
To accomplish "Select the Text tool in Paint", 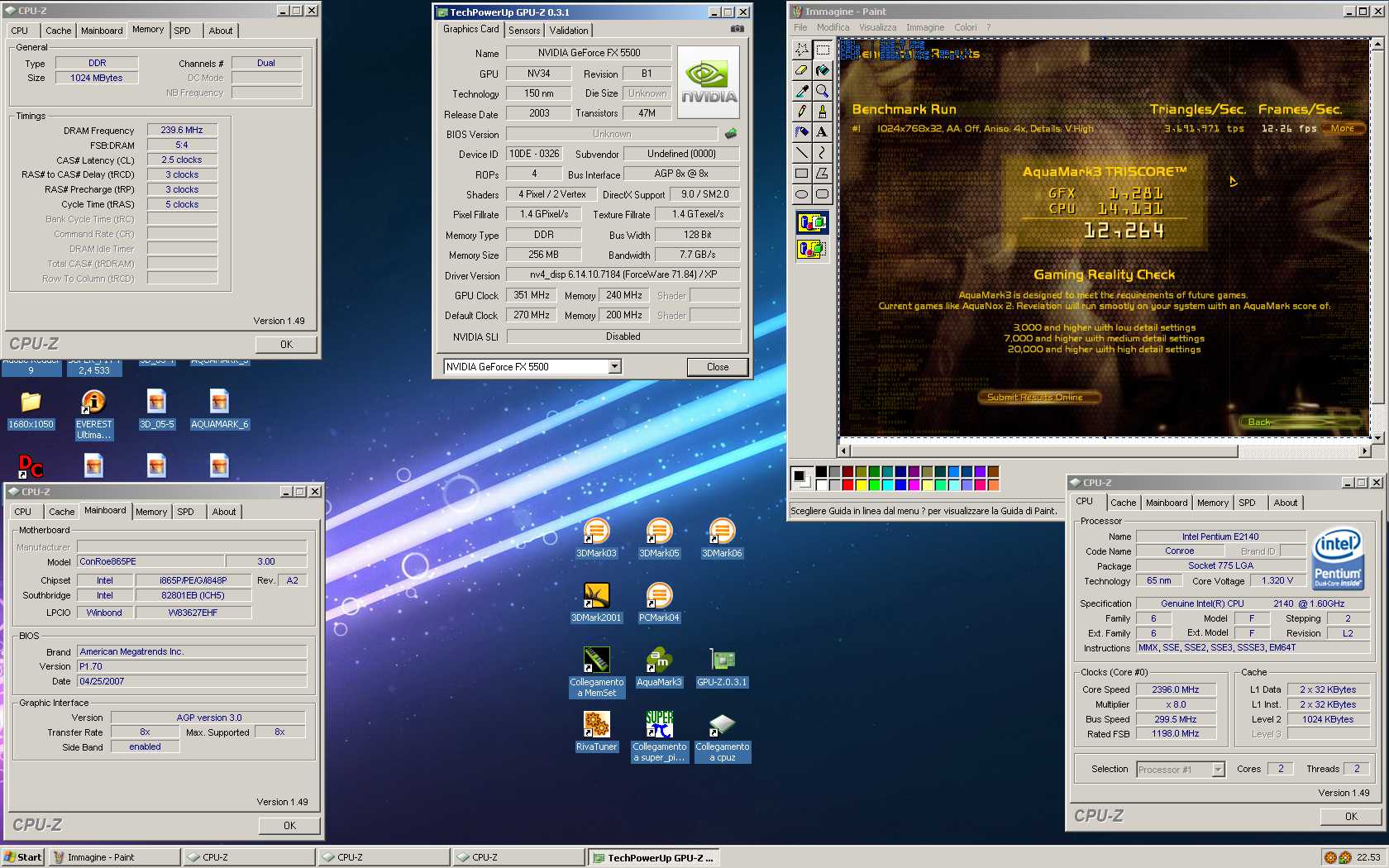I will click(x=822, y=132).
